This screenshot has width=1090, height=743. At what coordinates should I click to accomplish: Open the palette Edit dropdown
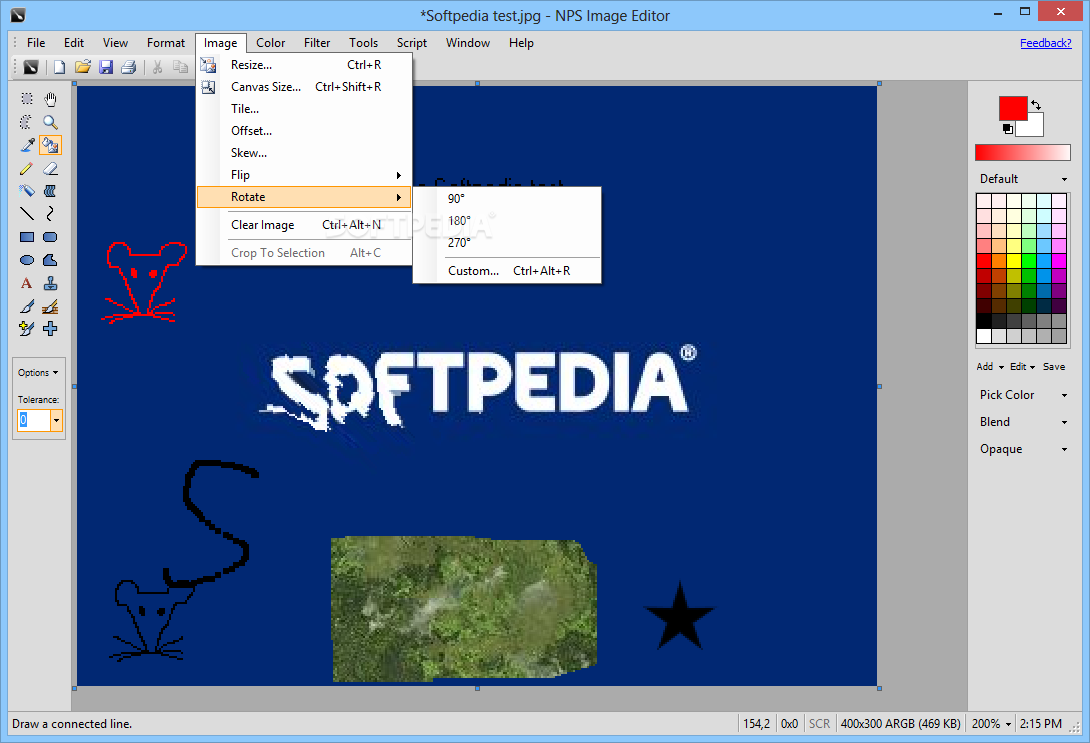pos(1022,366)
